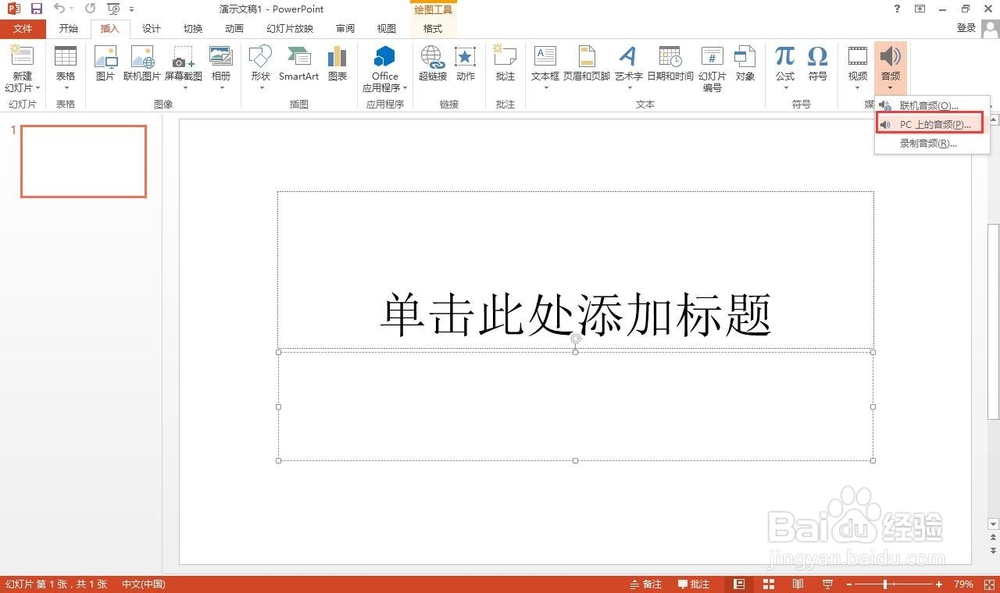Insert a Chart (图表)
The image size is (1000, 593).
337,64
